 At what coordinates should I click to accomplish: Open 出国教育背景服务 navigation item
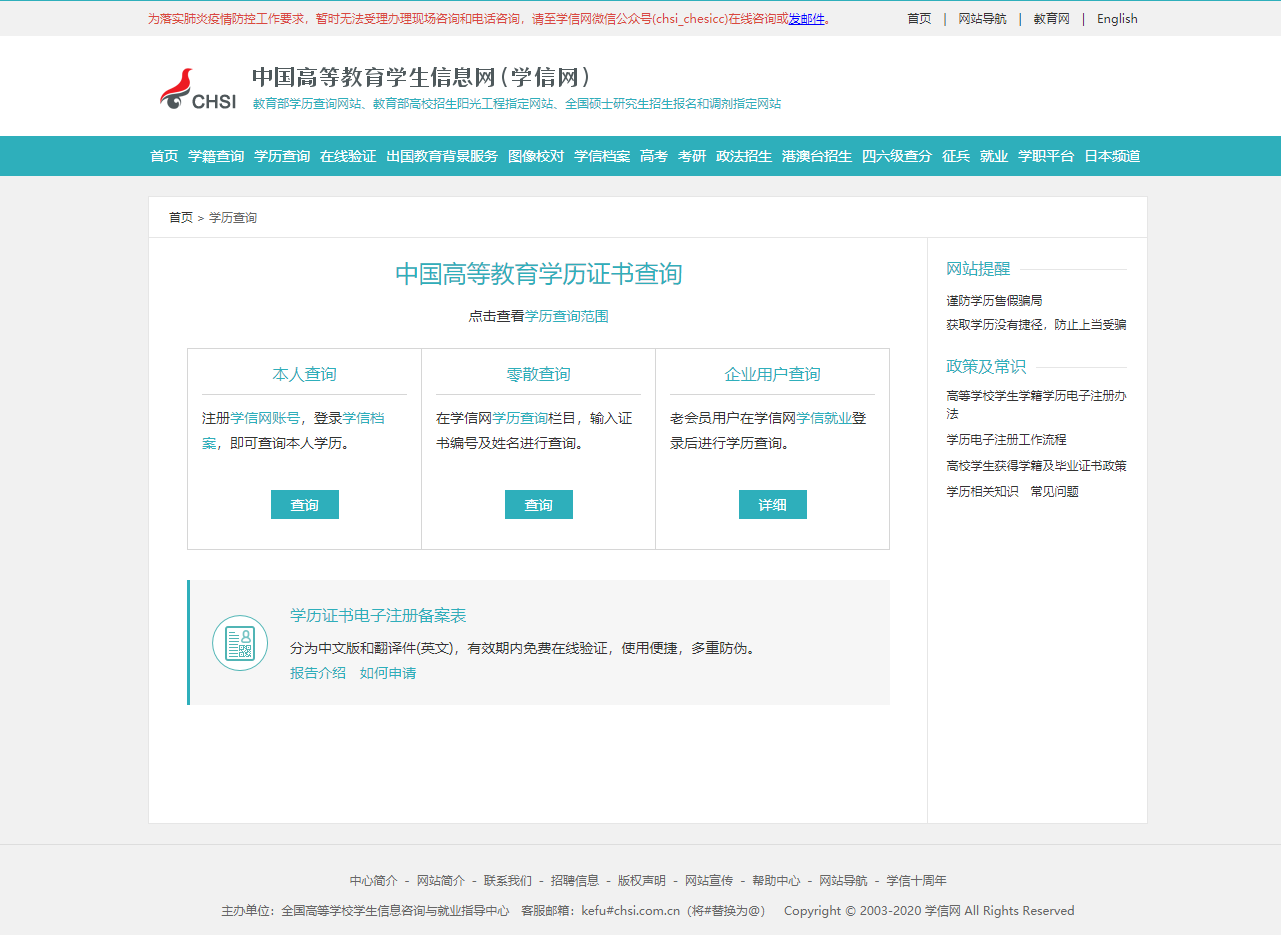(442, 156)
